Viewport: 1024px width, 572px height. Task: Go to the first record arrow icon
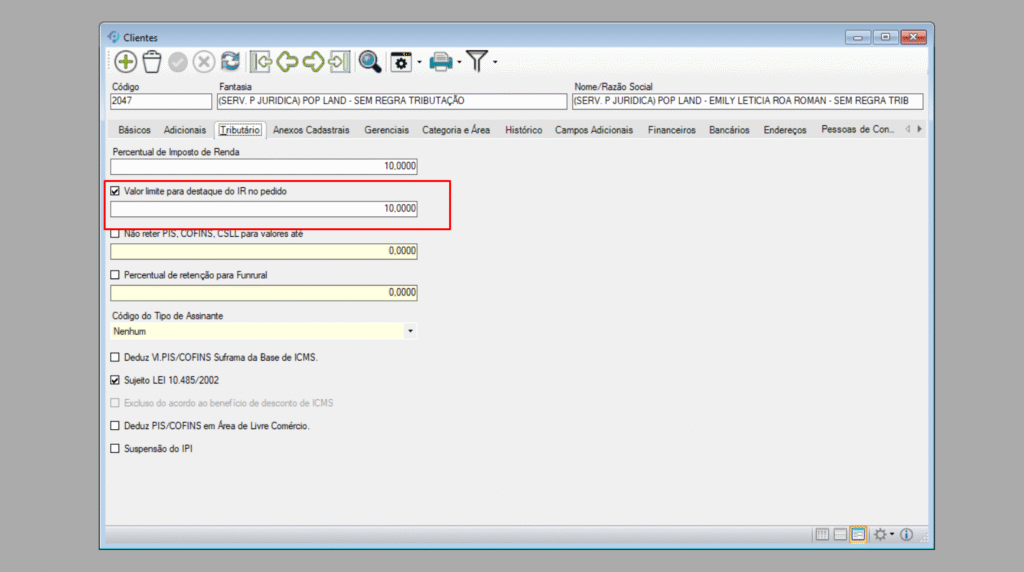pos(261,62)
